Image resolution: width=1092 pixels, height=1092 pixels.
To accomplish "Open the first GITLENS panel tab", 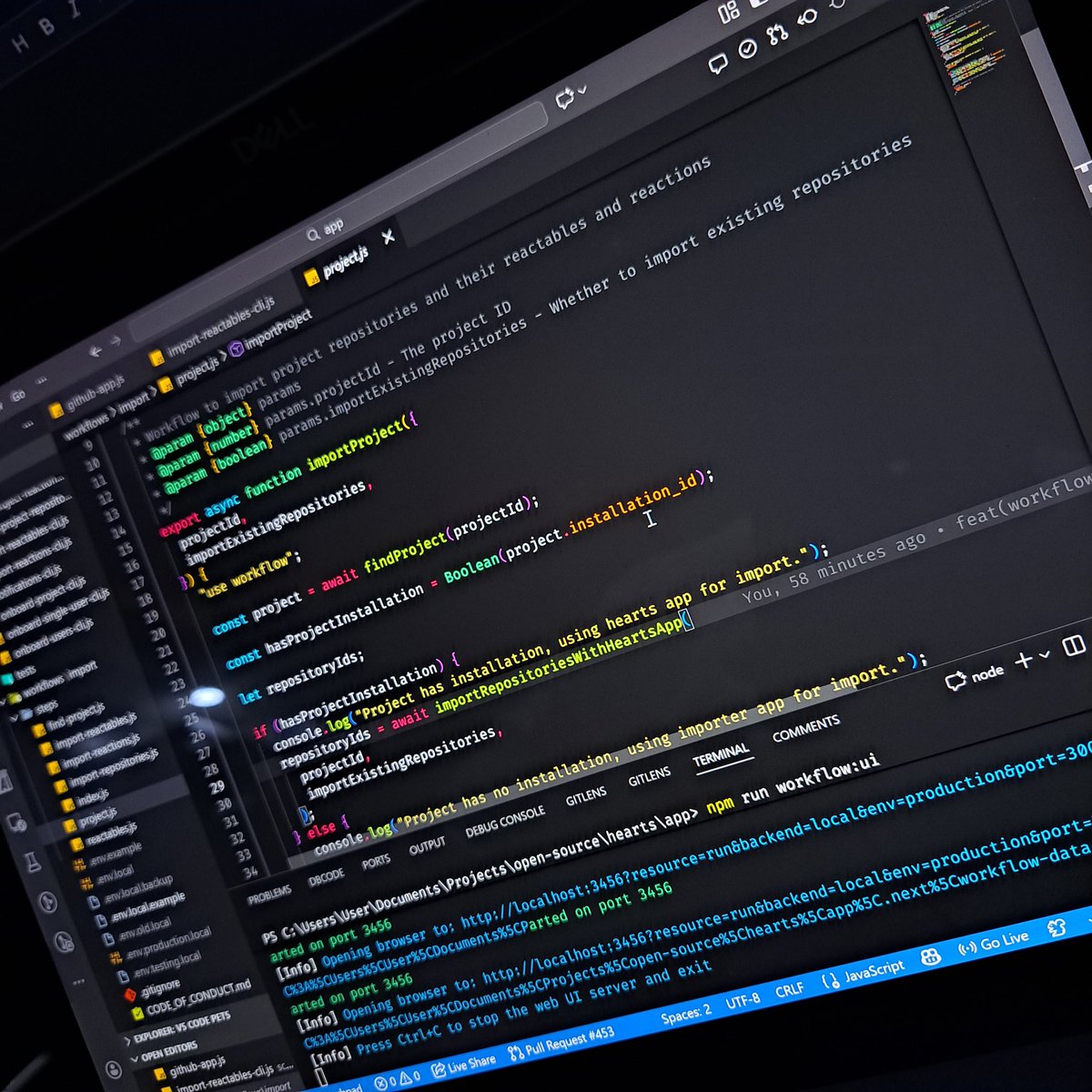I will coord(586,796).
